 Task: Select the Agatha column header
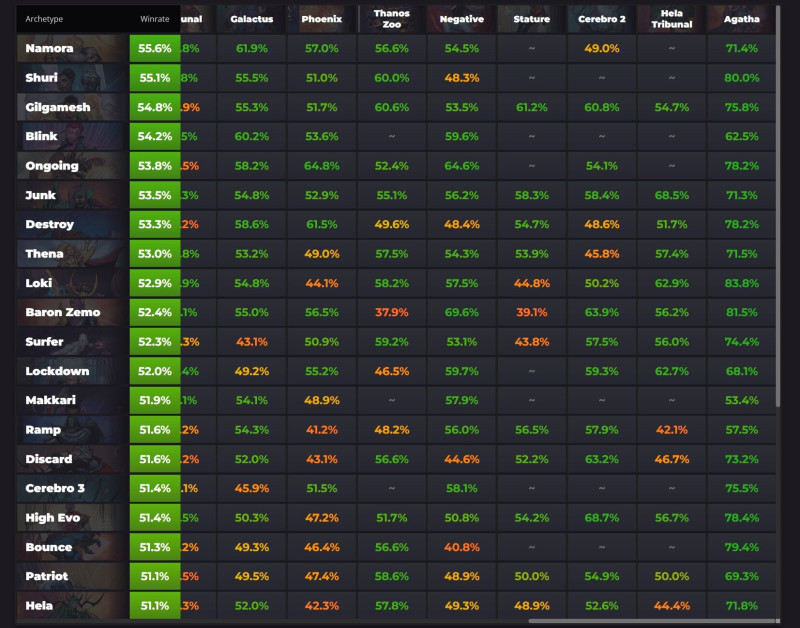[741, 19]
